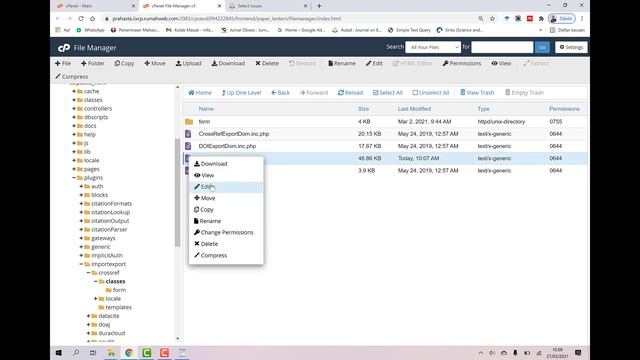This screenshot has width=640, height=360.
Task: Select the gateways folder in tree
Action: pos(103,238)
